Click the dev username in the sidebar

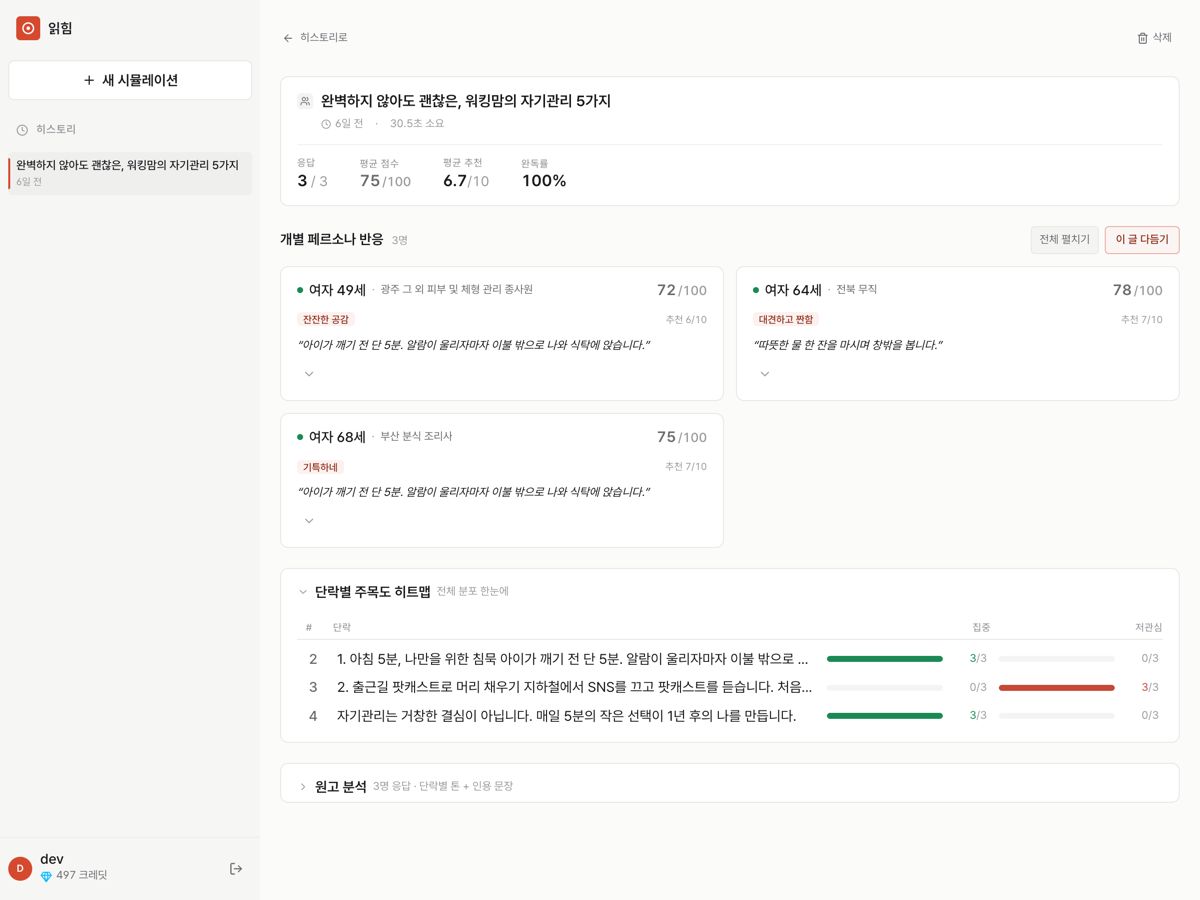coord(52,859)
